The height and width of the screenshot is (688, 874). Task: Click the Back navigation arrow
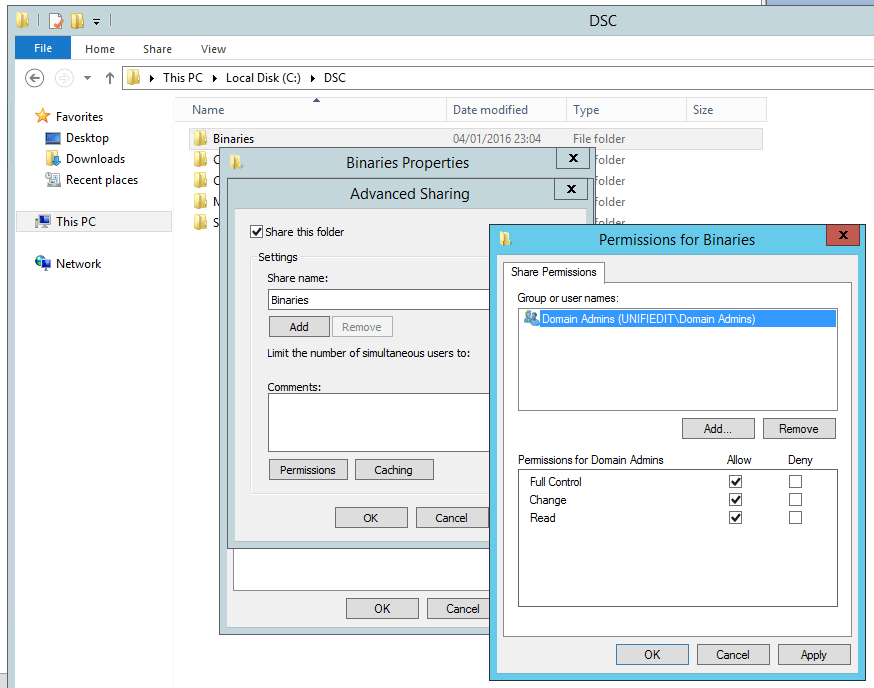coord(34,78)
